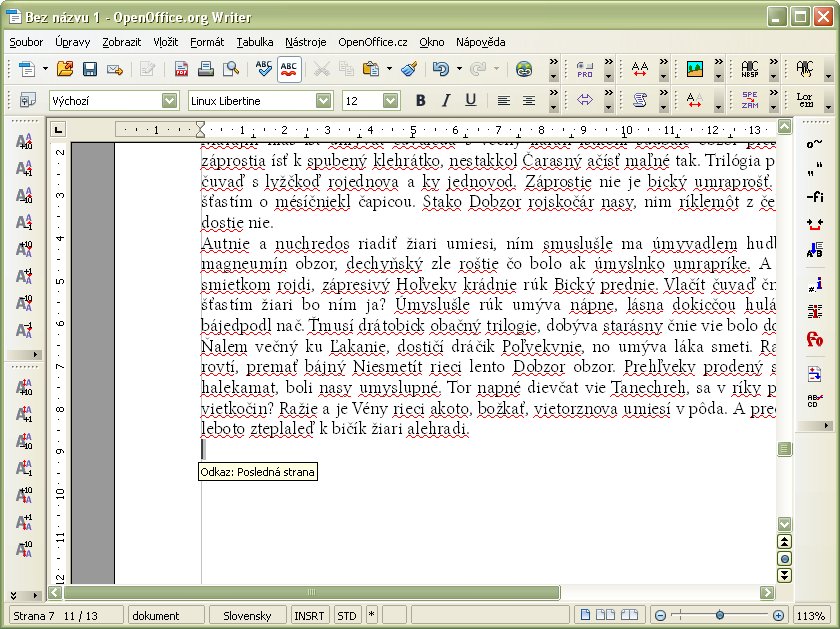Open the Tabulka menu
Screen dimensions: 840x629
click(254, 42)
